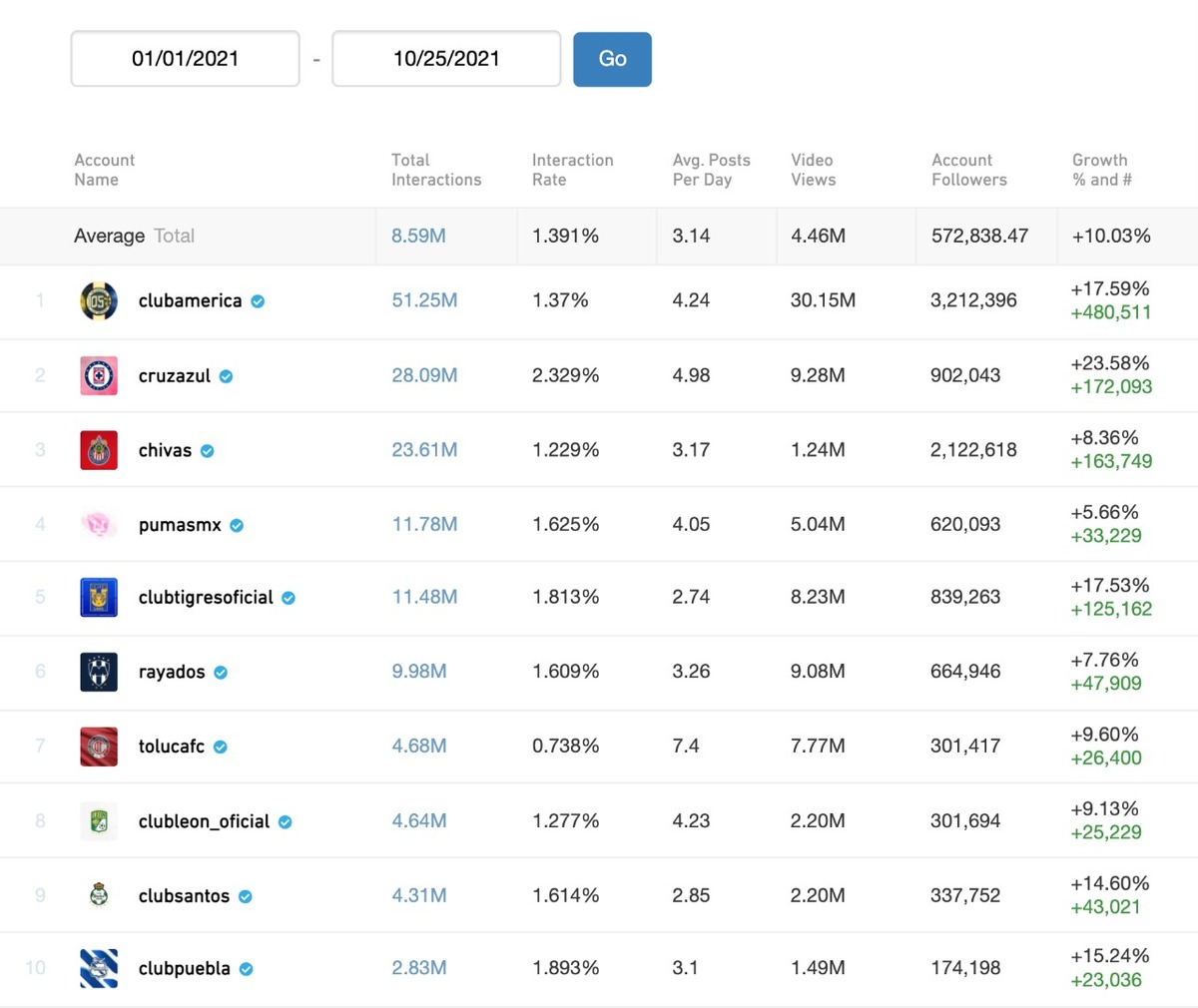1198x1008 pixels.
Task: Click the Go button
Action: tap(612, 59)
